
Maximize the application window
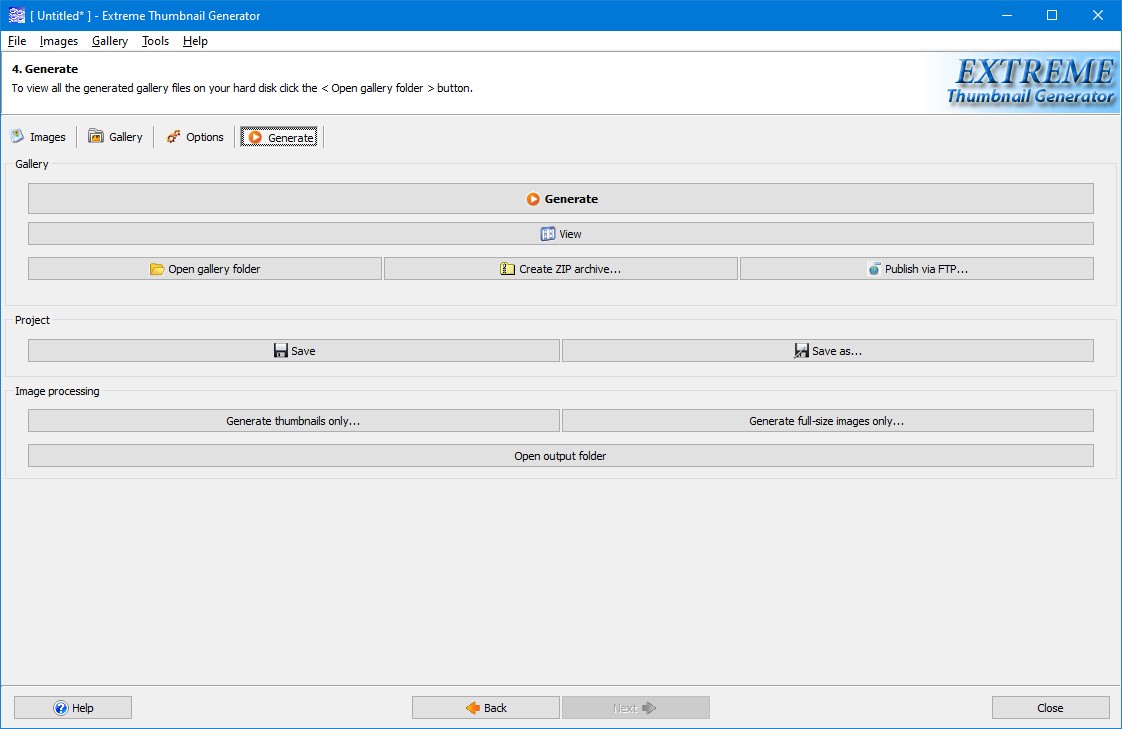pos(1052,15)
